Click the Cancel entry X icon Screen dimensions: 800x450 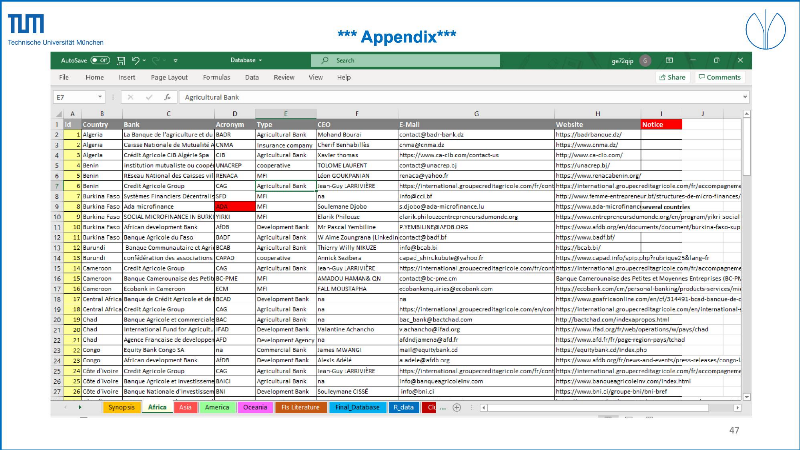[x=130, y=97]
